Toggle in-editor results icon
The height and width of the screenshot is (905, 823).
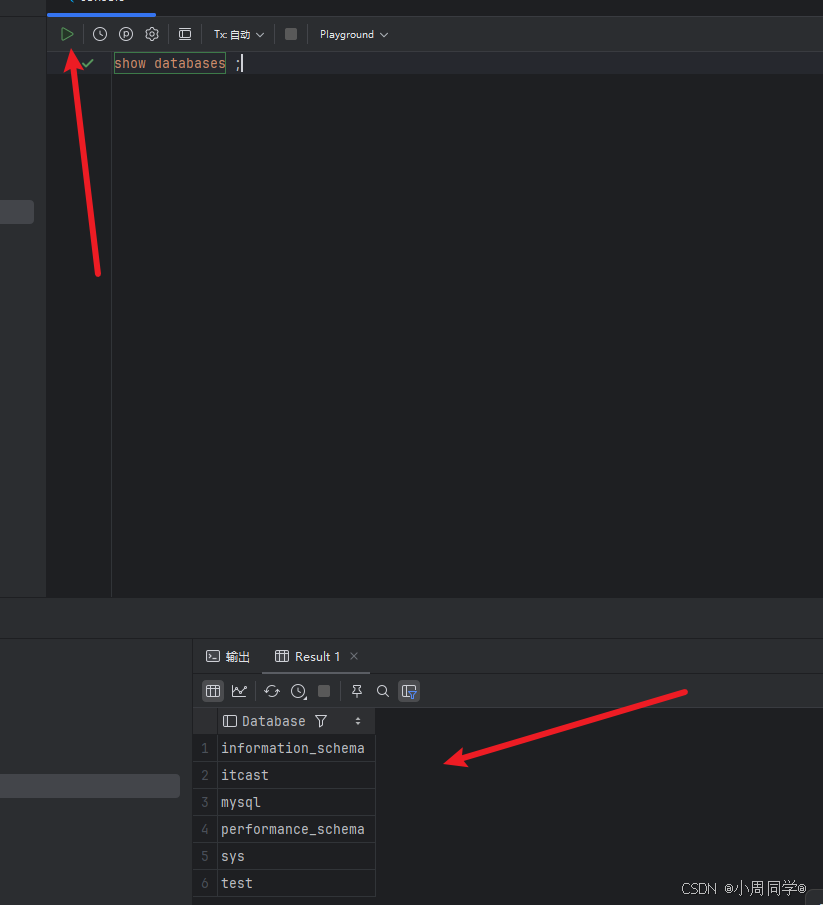click(185, 35)
